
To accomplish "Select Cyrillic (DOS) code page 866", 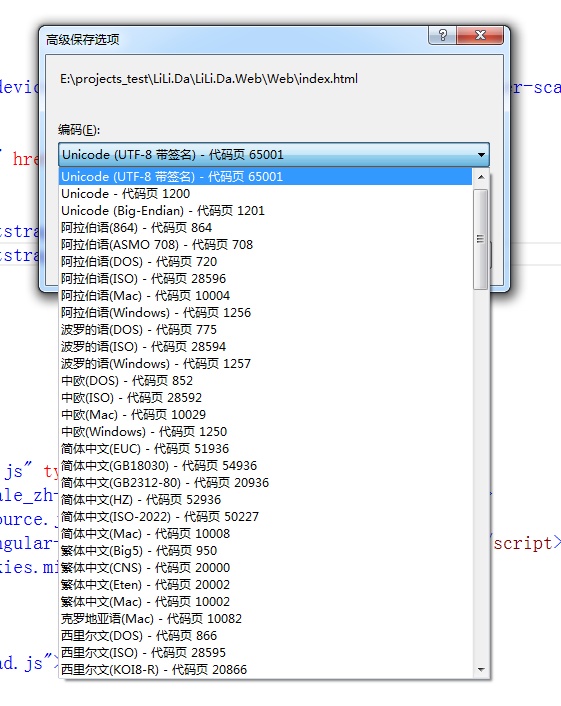I will click(266, 636).
